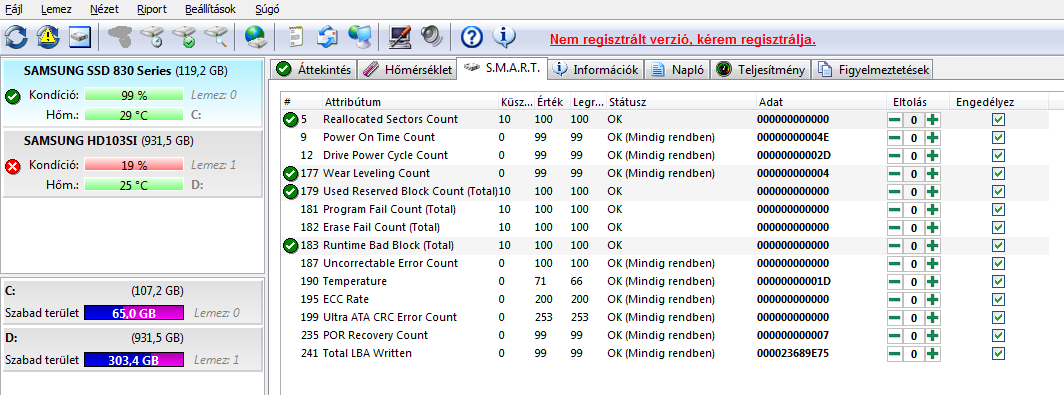1064x395 pixels.
Task: Toggle the Total LBA Written enable checkbox
Action: tap(998, 354)
